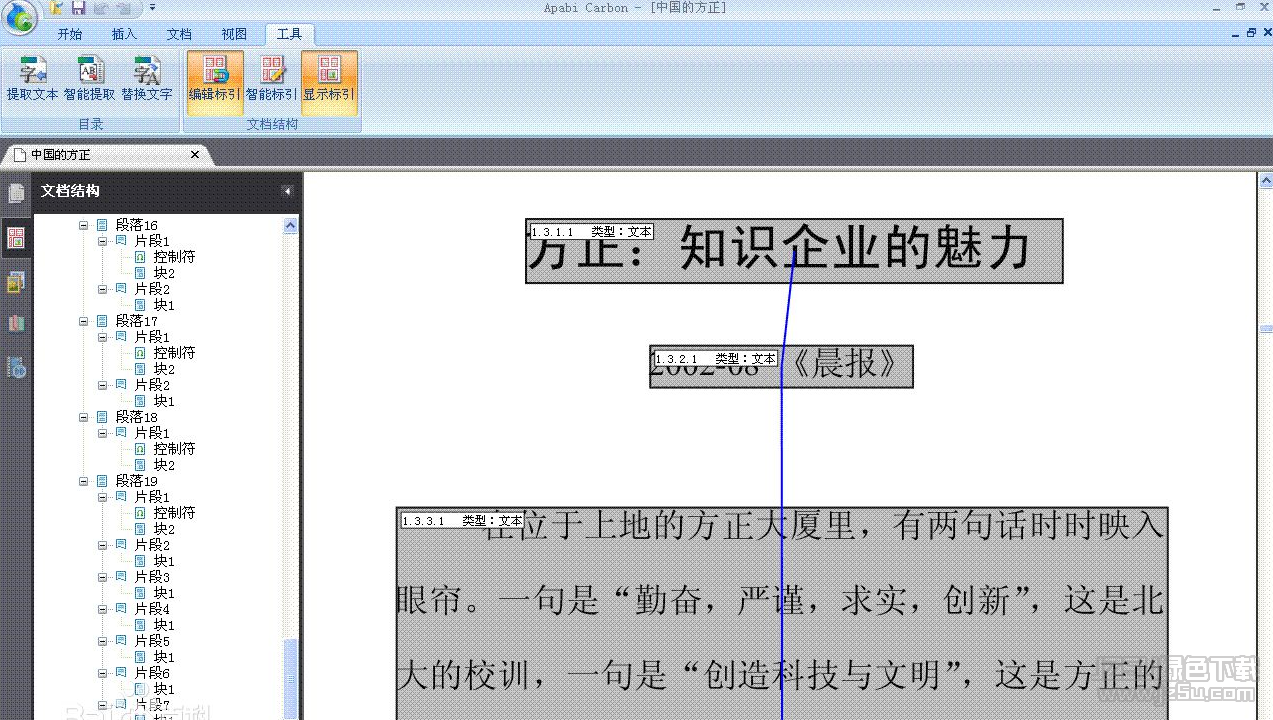Click the document view scrollbar up arrow
Screen dimensions: 1273x720
point(1265,181)
